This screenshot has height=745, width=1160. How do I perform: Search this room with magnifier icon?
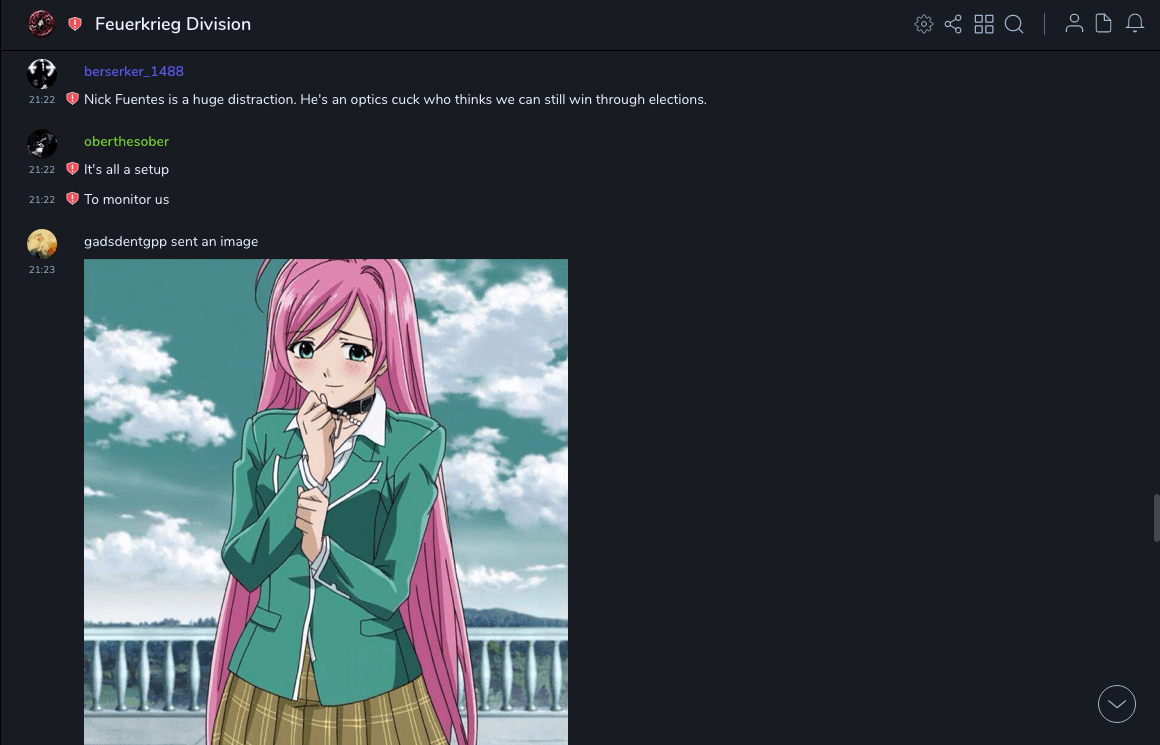click(x=1014, y=24)
